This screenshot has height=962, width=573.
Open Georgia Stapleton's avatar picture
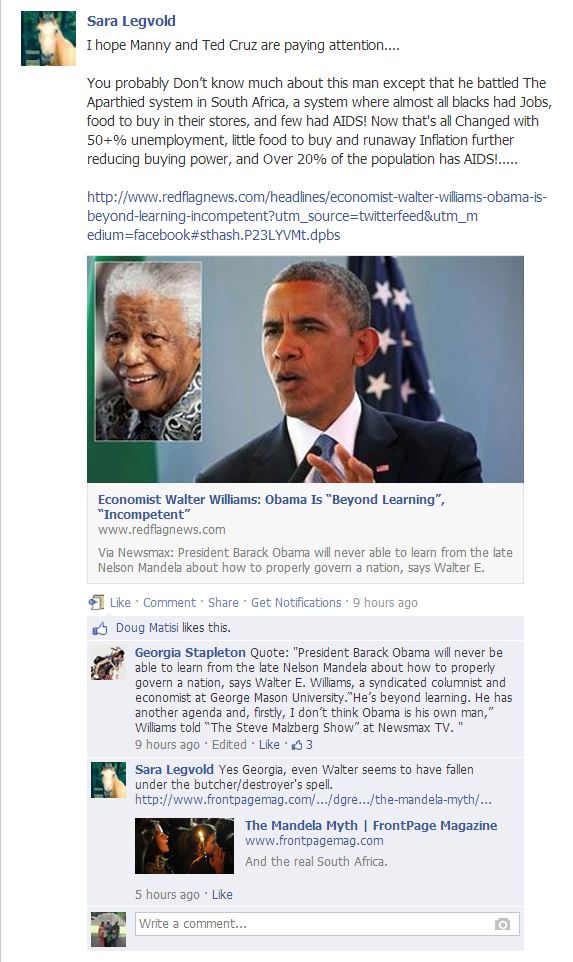(109, 663)
